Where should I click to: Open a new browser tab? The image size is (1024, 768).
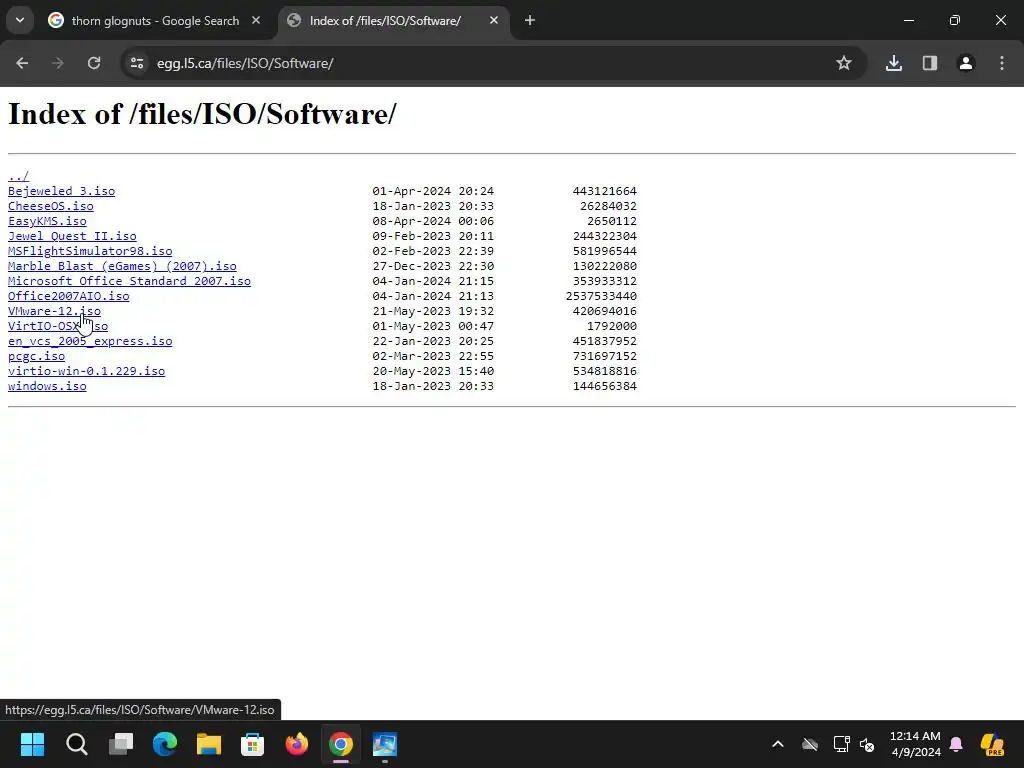tap(530, 21)
